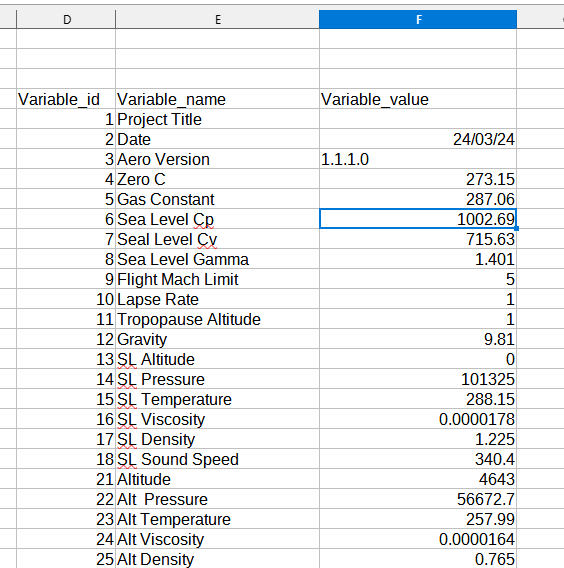Select the Gravity value 9.81

pos(418,339)
